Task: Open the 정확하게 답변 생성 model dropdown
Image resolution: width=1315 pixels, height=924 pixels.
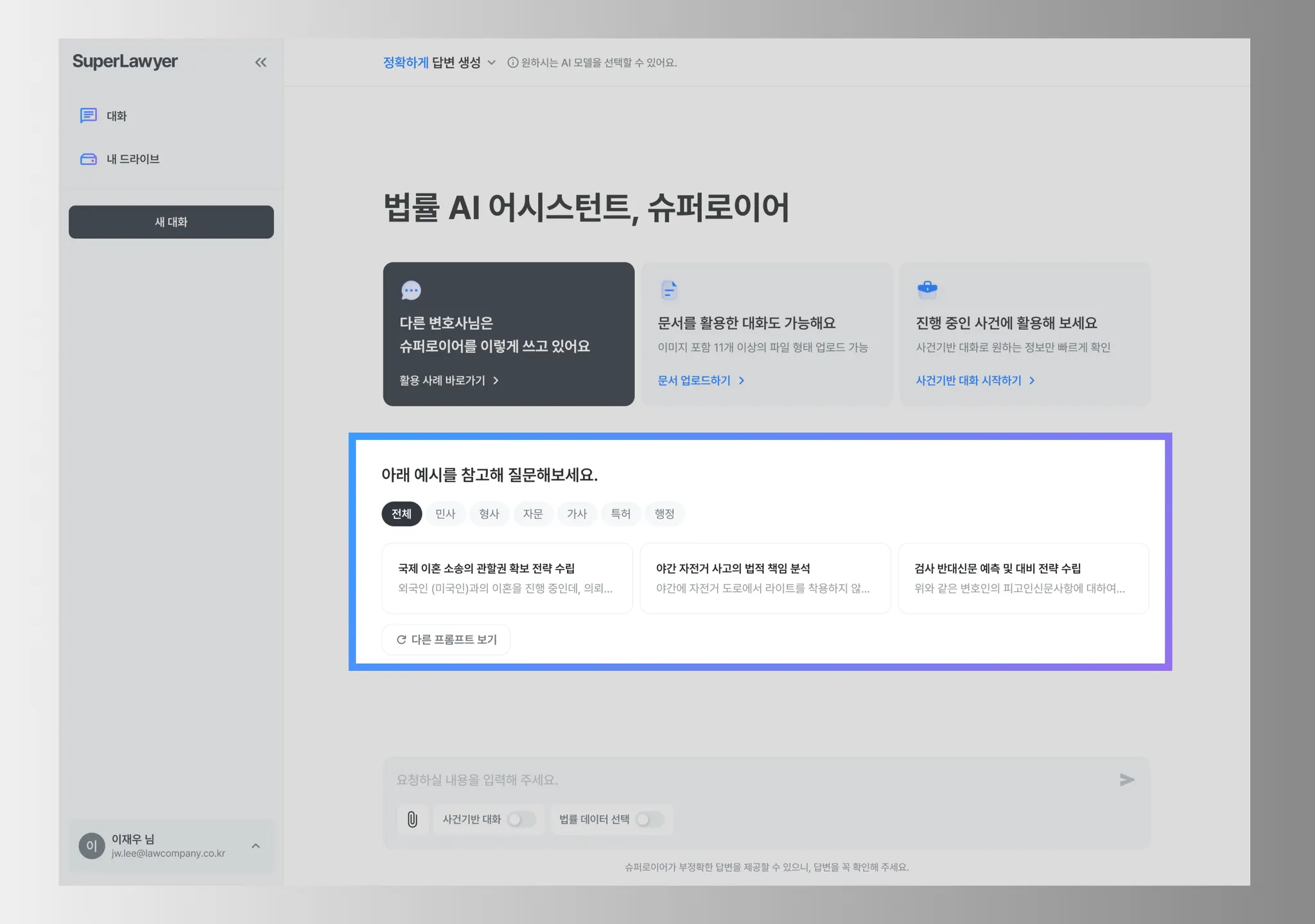Action: (440, 62)
